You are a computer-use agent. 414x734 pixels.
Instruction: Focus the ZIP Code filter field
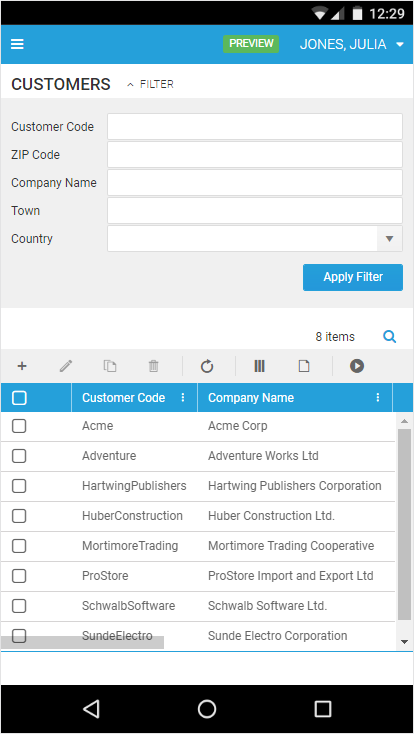[255, 154]
